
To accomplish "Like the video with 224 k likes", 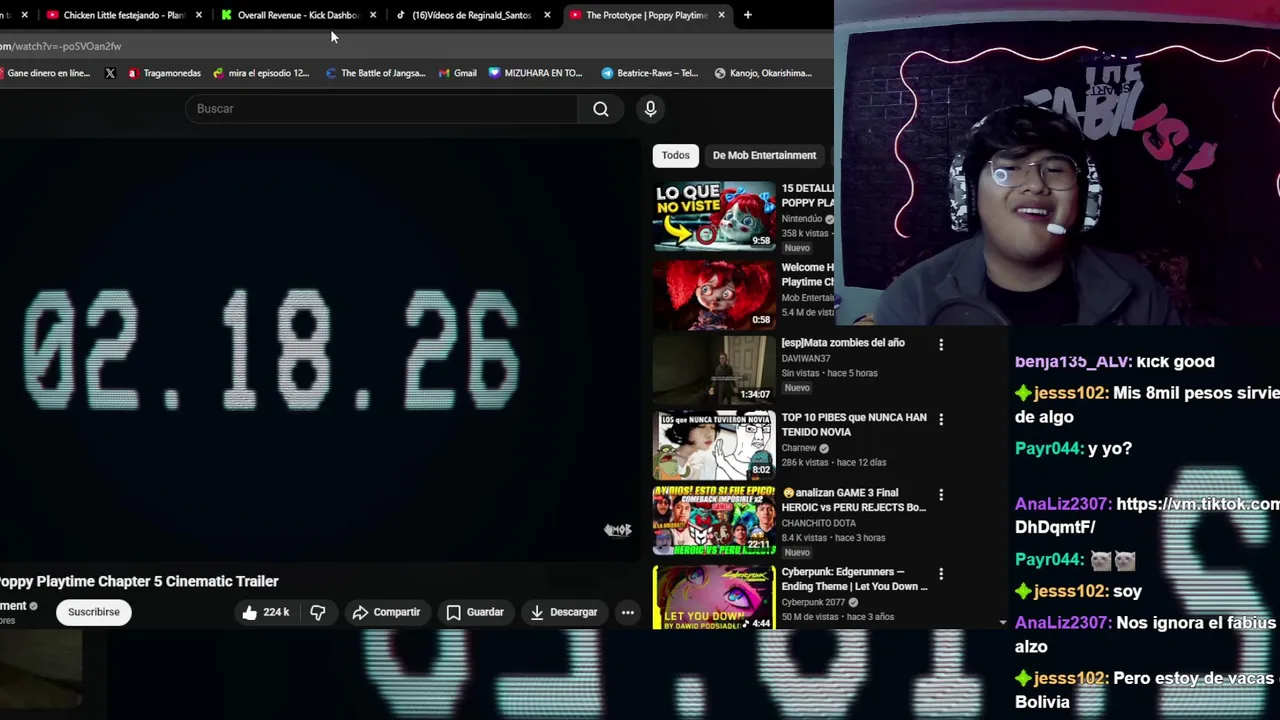I will click(266, 612).
